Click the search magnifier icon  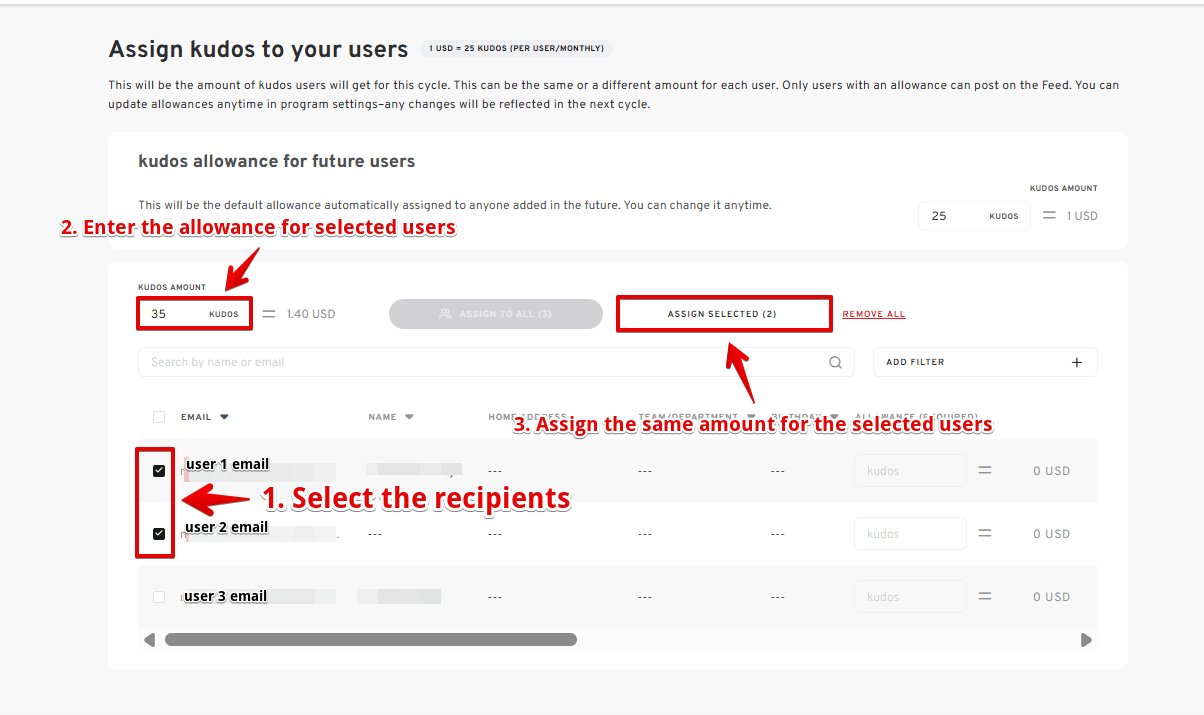[835, 363]
